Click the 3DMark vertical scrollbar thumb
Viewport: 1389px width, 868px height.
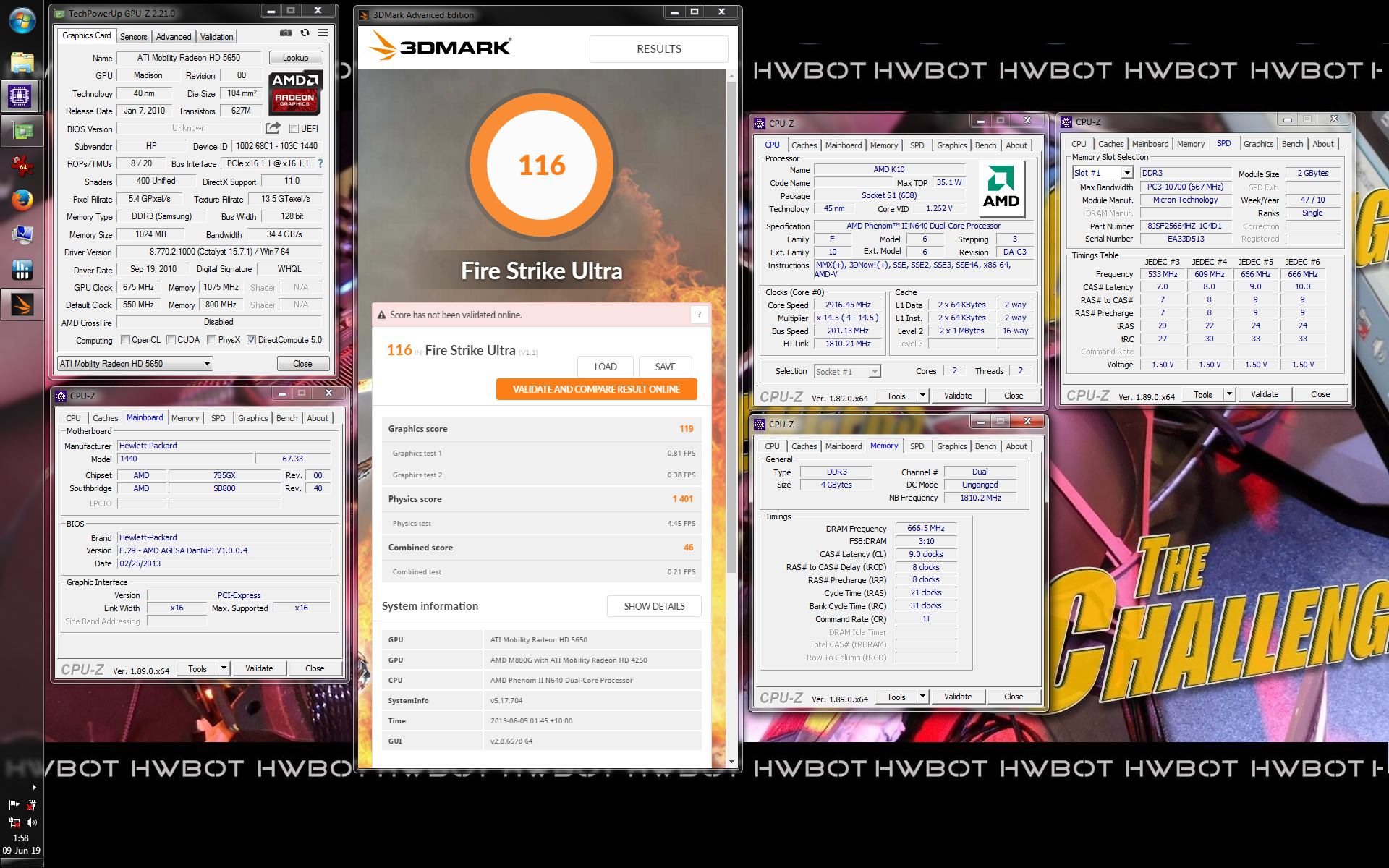731,325
